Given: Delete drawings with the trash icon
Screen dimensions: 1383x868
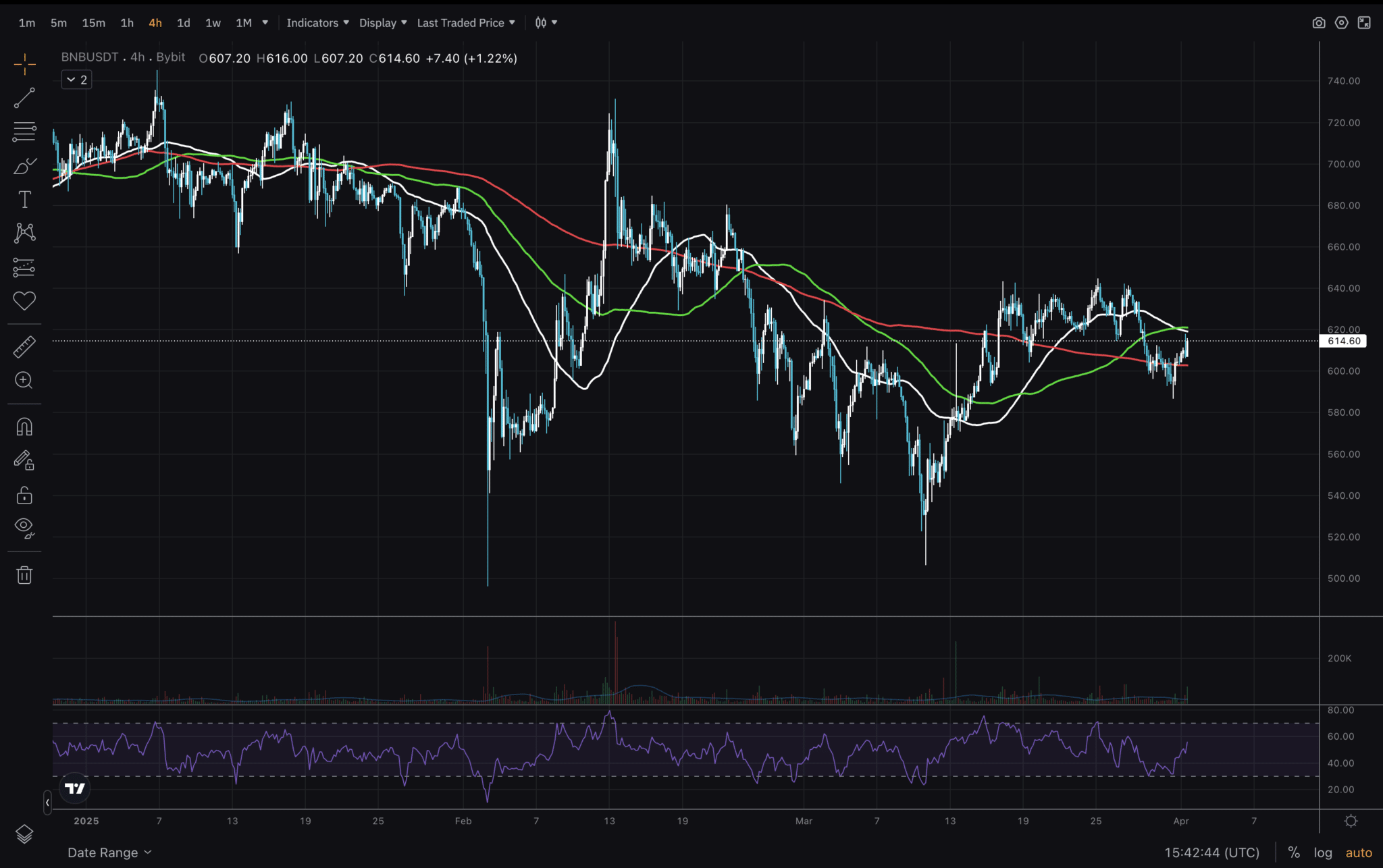Looking at the screenshot, I should coord(24,575).
